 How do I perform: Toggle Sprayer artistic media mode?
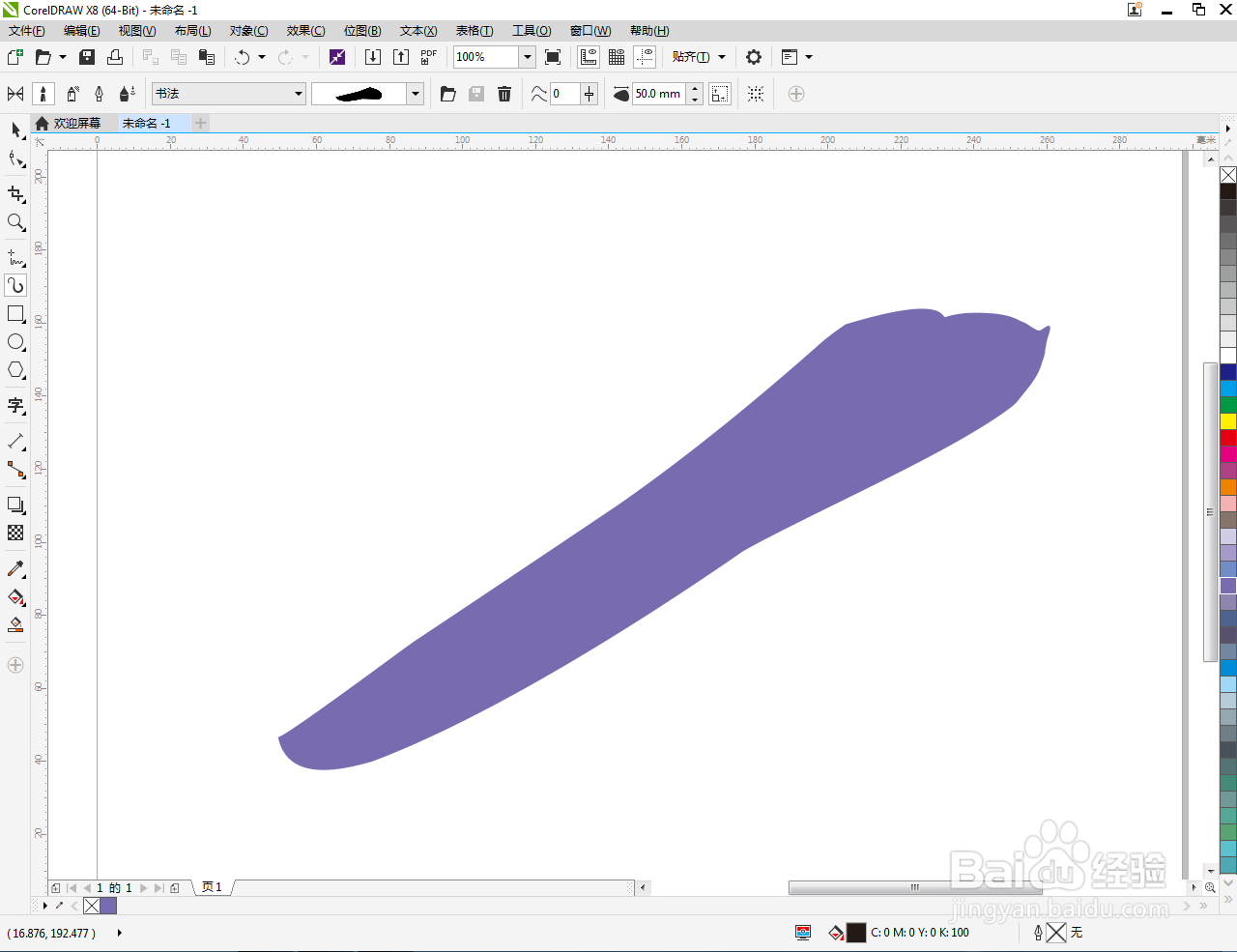[x=72, y=94]
